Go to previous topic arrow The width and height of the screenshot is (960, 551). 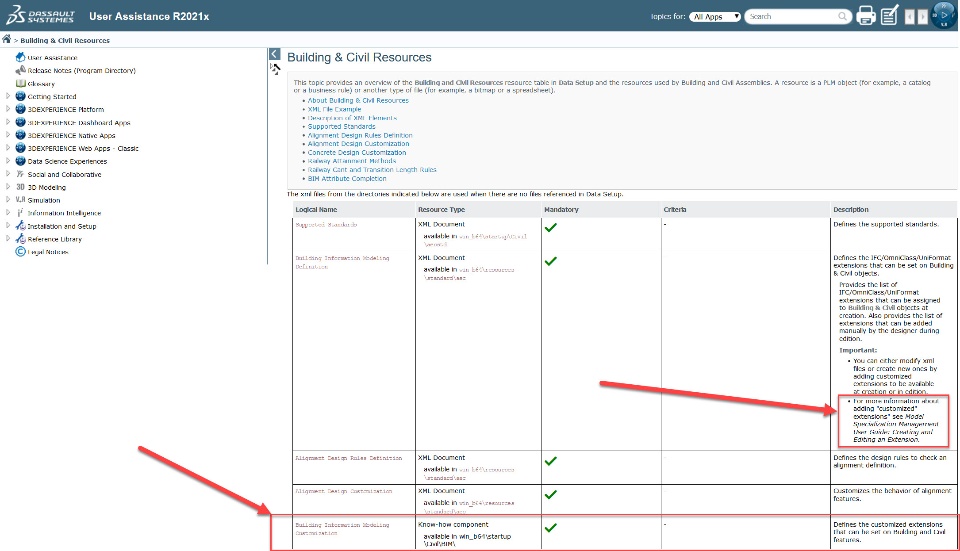910,17
